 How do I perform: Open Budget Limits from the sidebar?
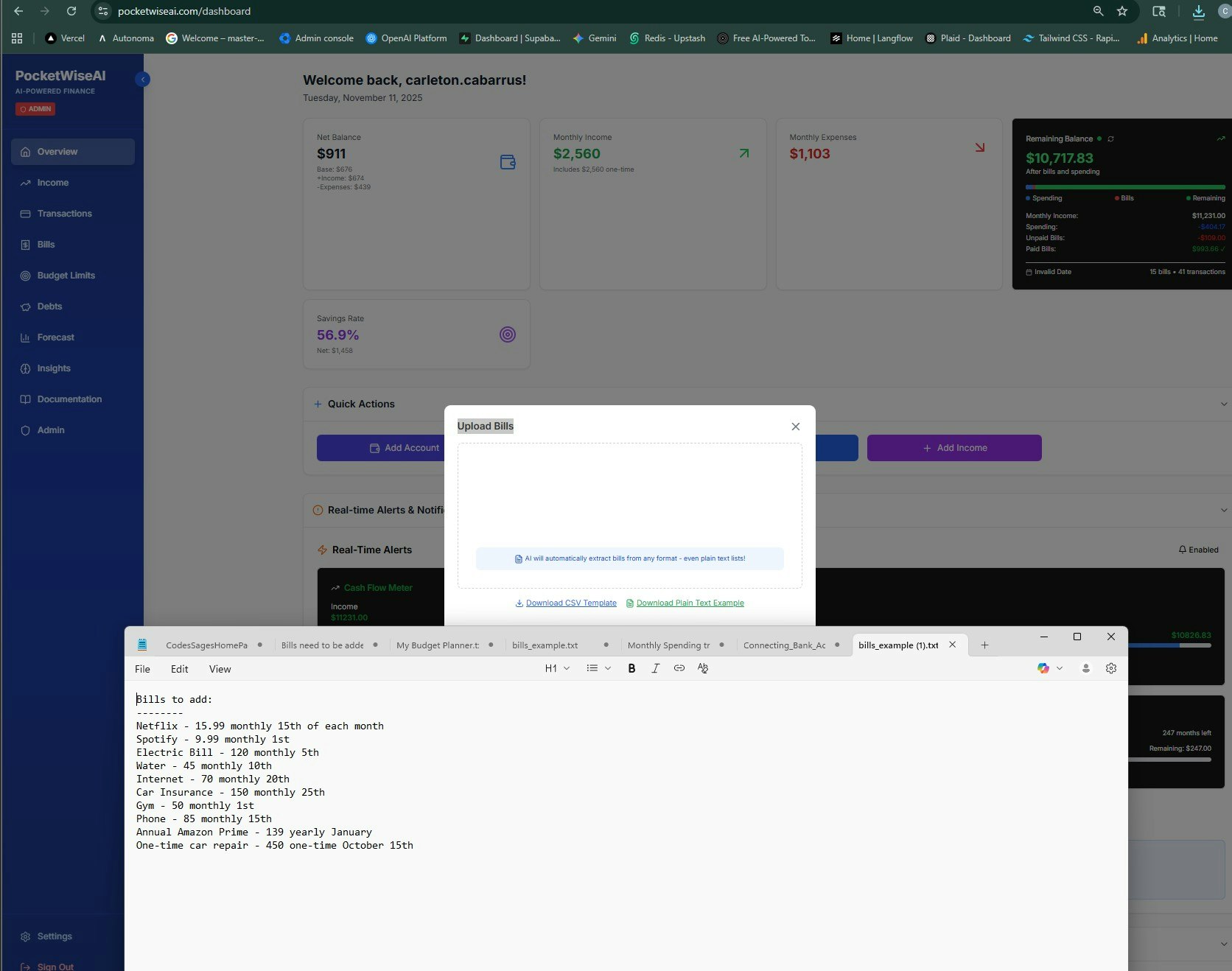66,275
